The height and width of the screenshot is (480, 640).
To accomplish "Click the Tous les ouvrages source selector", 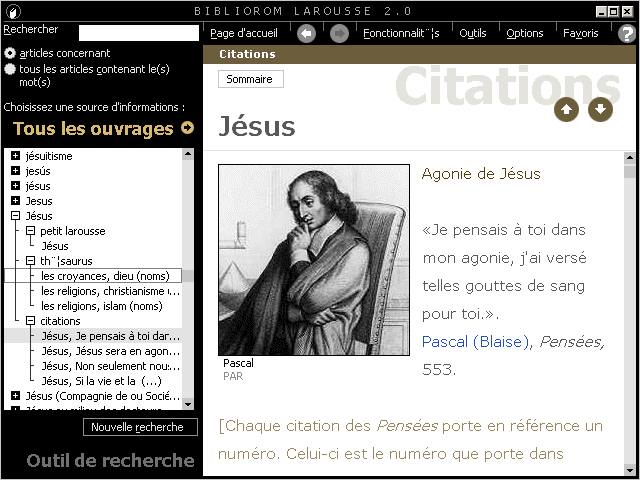I will pyautogui.click(x=93, y=129).
